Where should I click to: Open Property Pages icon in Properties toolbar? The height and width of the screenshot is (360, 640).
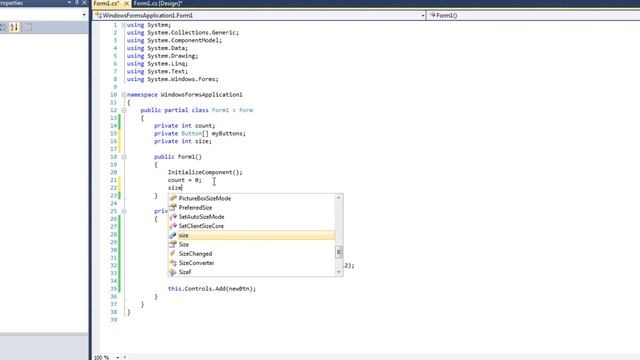click(x=27, y=27)
